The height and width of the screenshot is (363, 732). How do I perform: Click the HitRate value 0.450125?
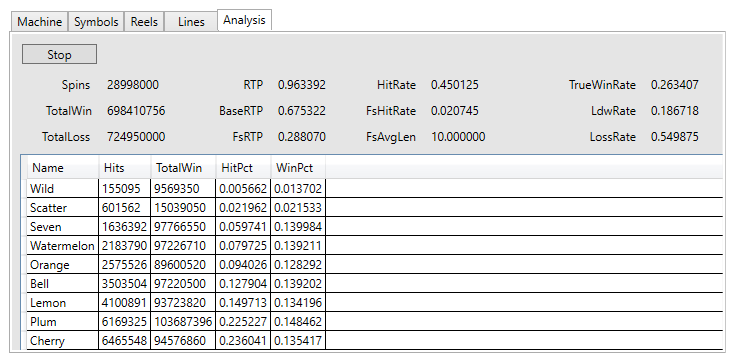click(455, 85)
